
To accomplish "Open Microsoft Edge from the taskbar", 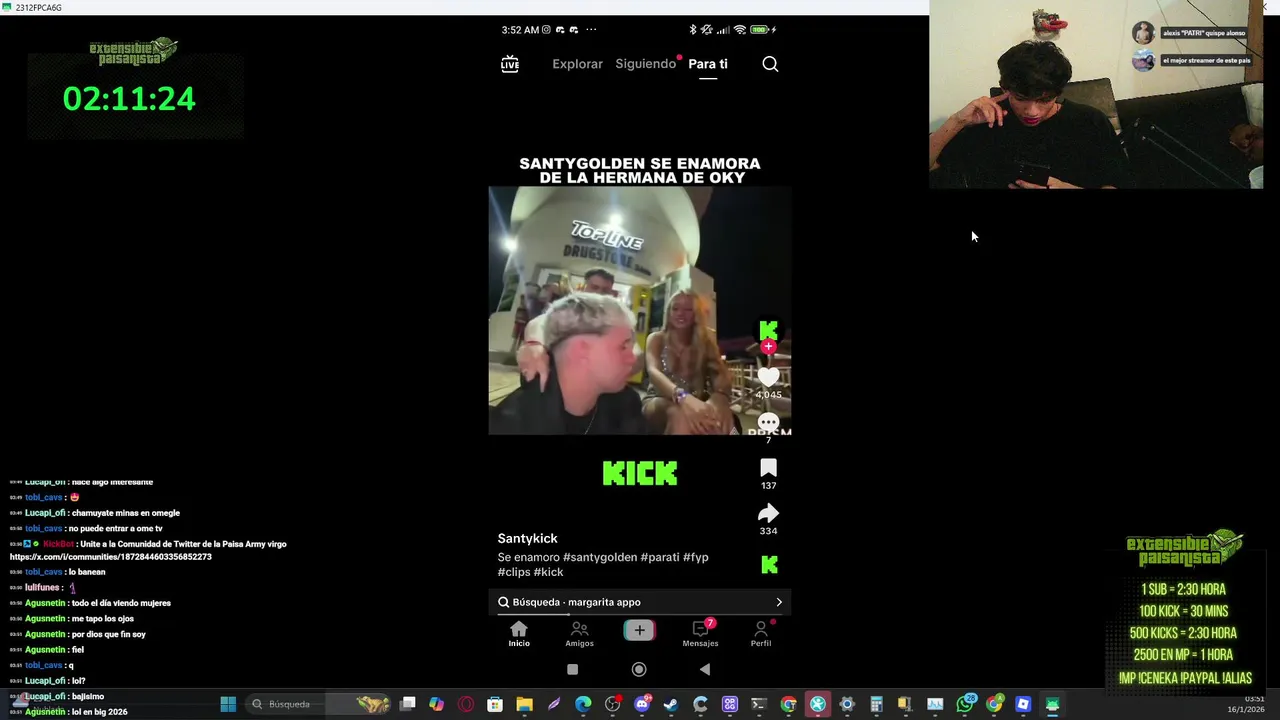I will coord(583,704).
